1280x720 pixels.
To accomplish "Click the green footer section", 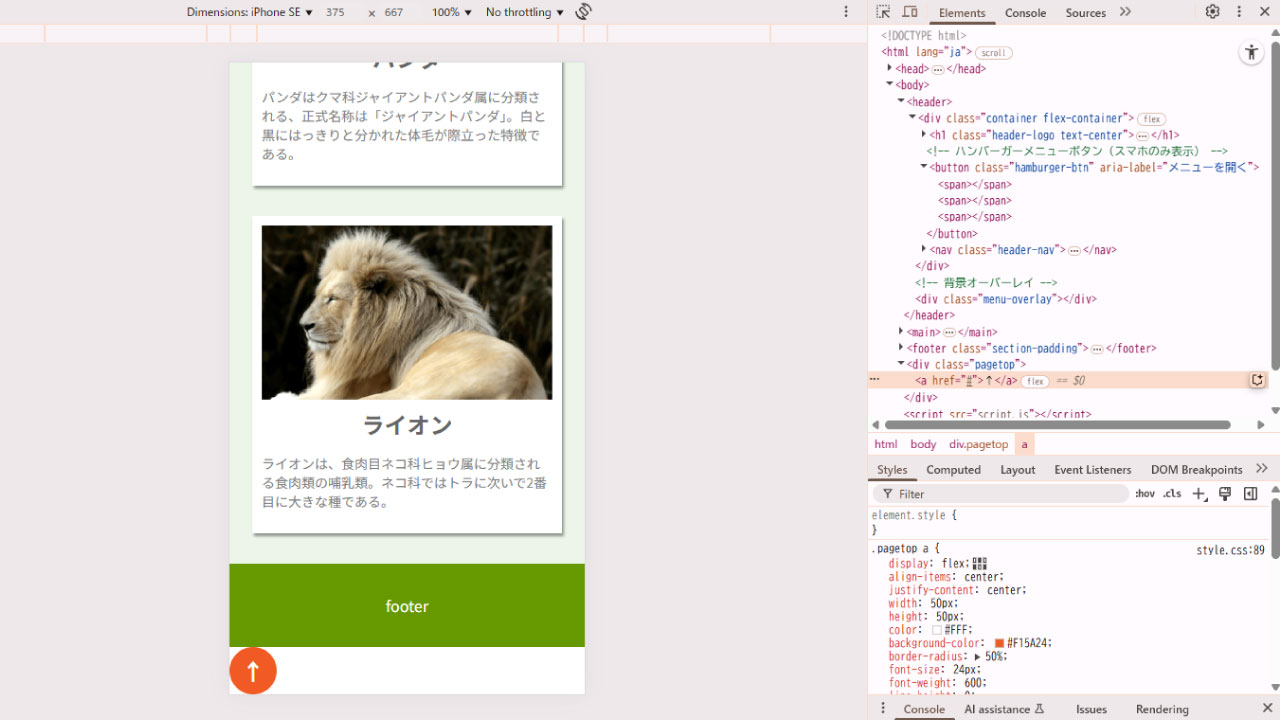I will click(407, 605).
